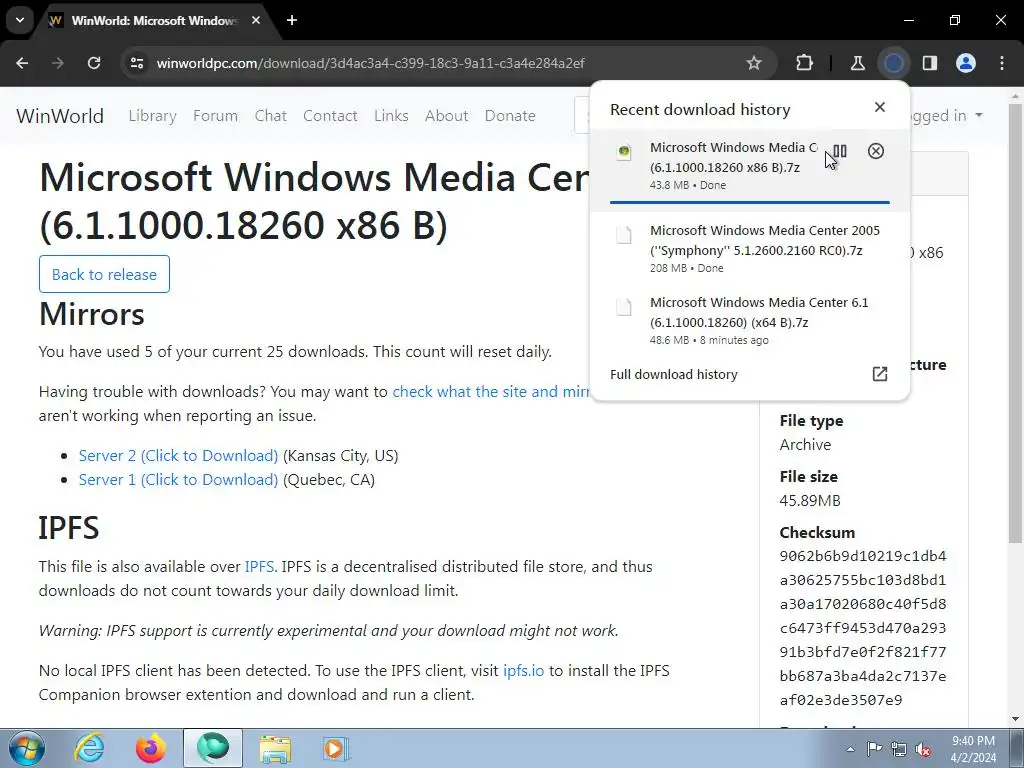
Task: Open the check what the site link
Action: coord(491,391)
